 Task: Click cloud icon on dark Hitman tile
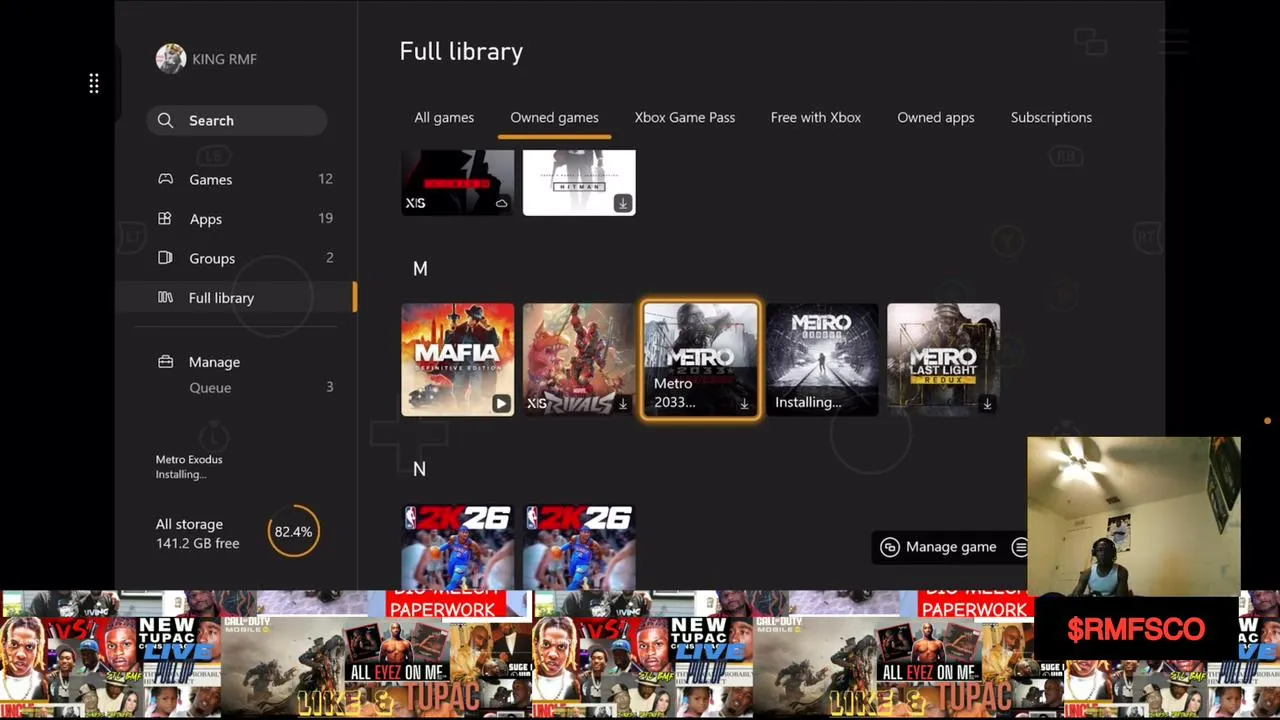[x=501, y=203]
